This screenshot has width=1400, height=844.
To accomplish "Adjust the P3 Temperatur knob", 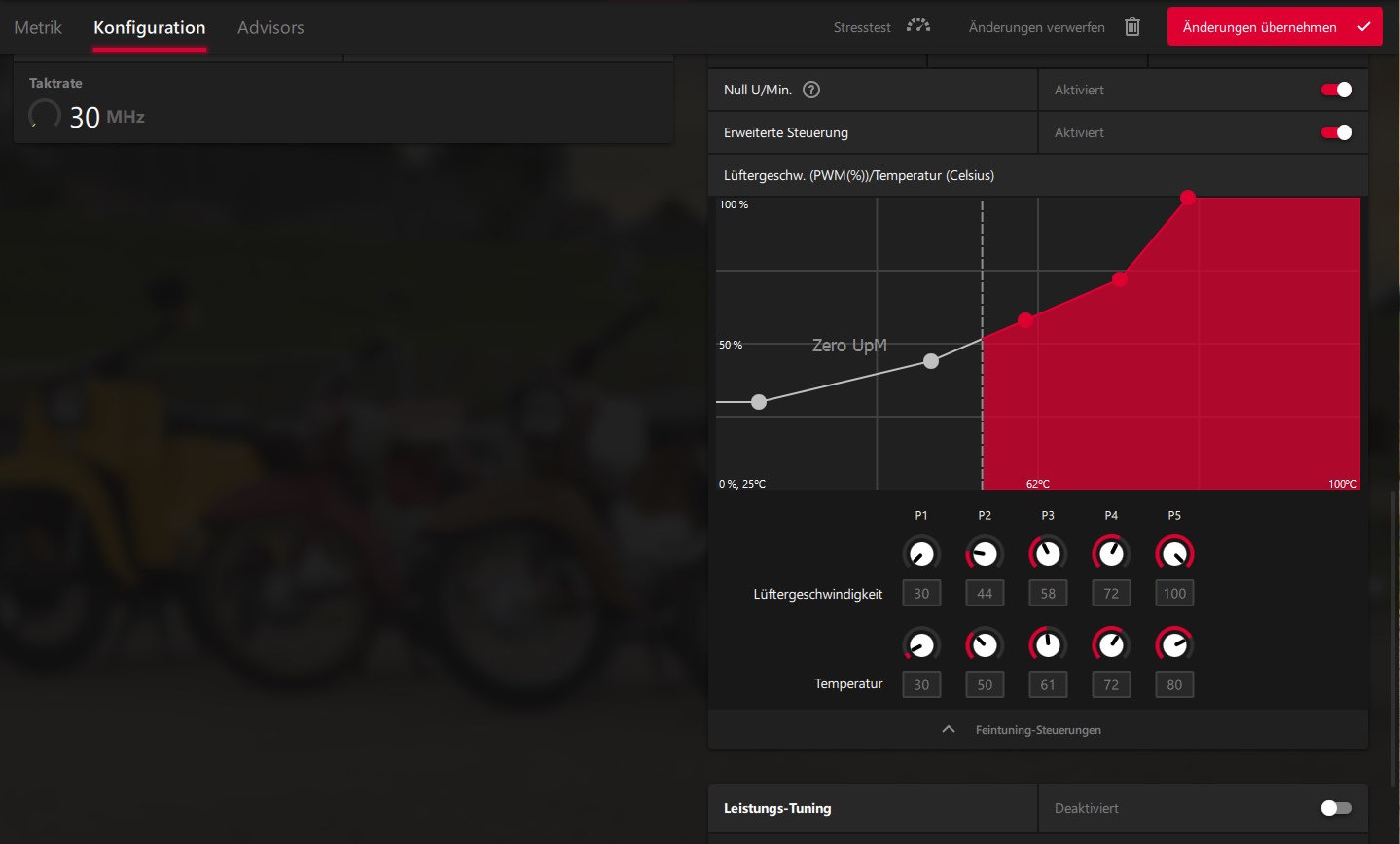I will point(1048,644).
